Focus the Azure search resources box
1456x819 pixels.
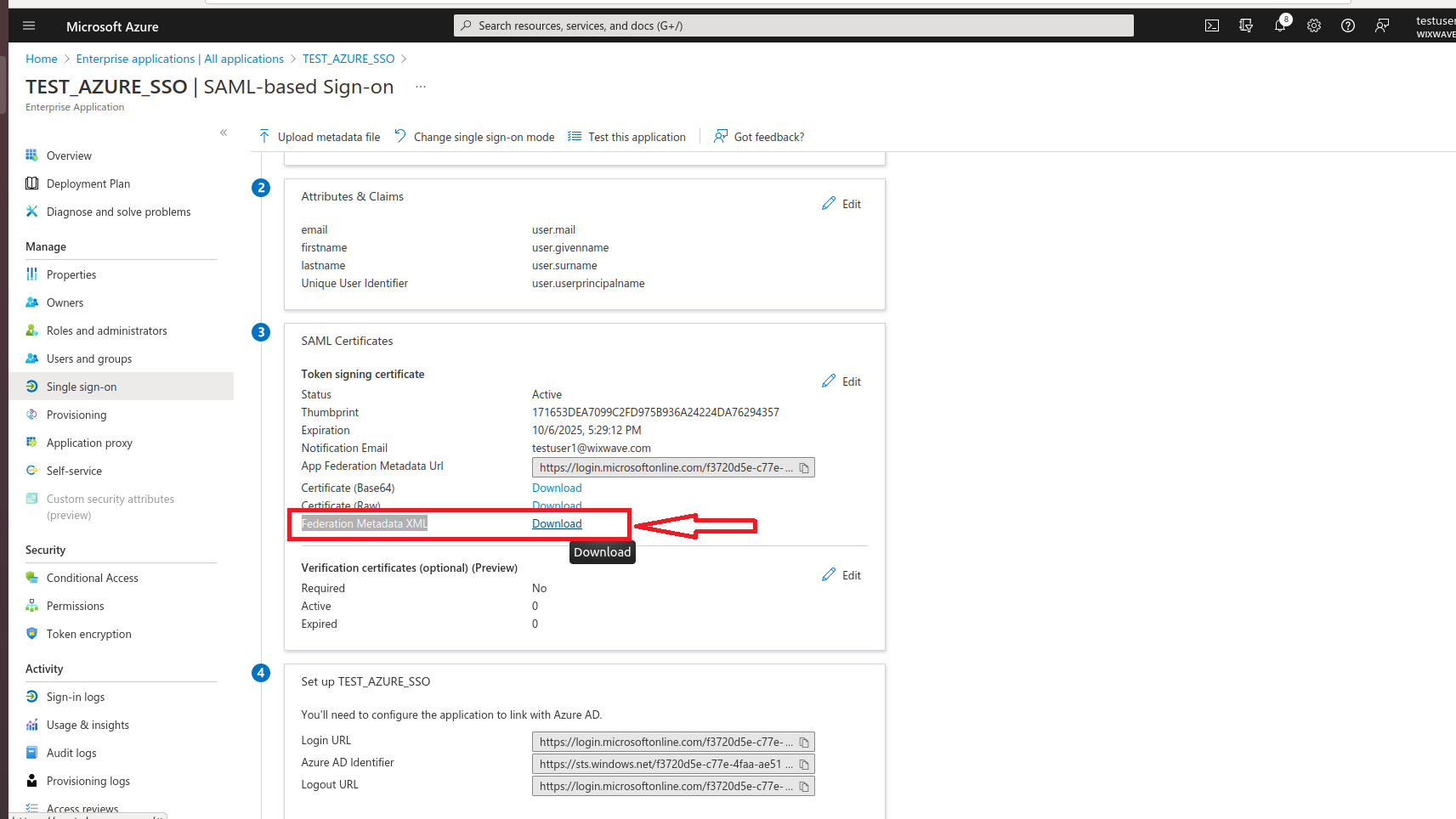[x=794, y=25]
